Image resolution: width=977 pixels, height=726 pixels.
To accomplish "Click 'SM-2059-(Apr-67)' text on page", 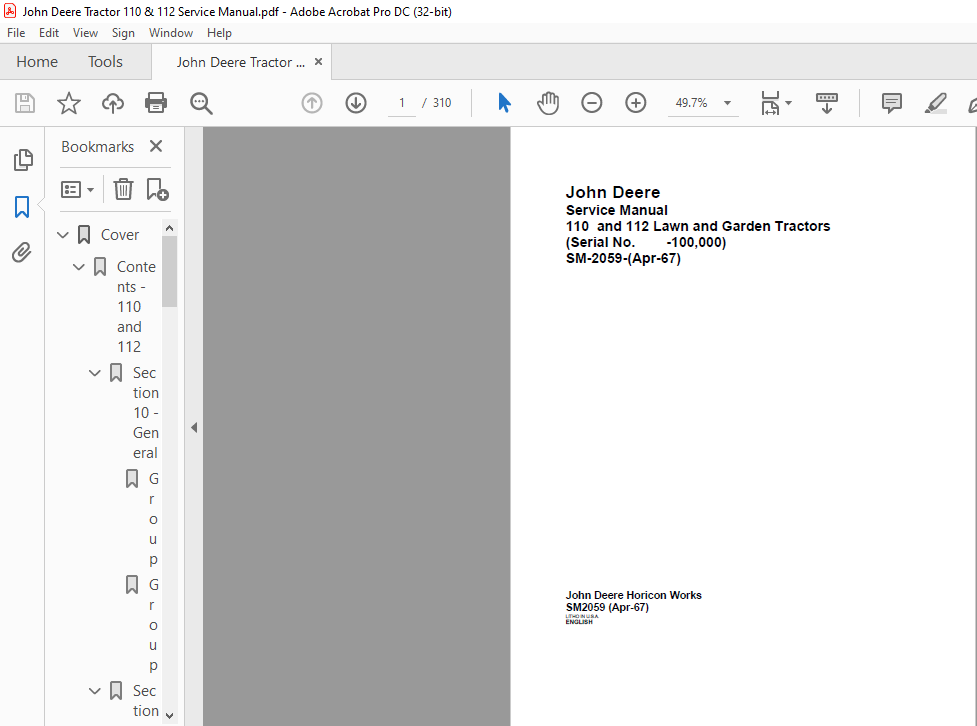I will click(x=623, y=259).
